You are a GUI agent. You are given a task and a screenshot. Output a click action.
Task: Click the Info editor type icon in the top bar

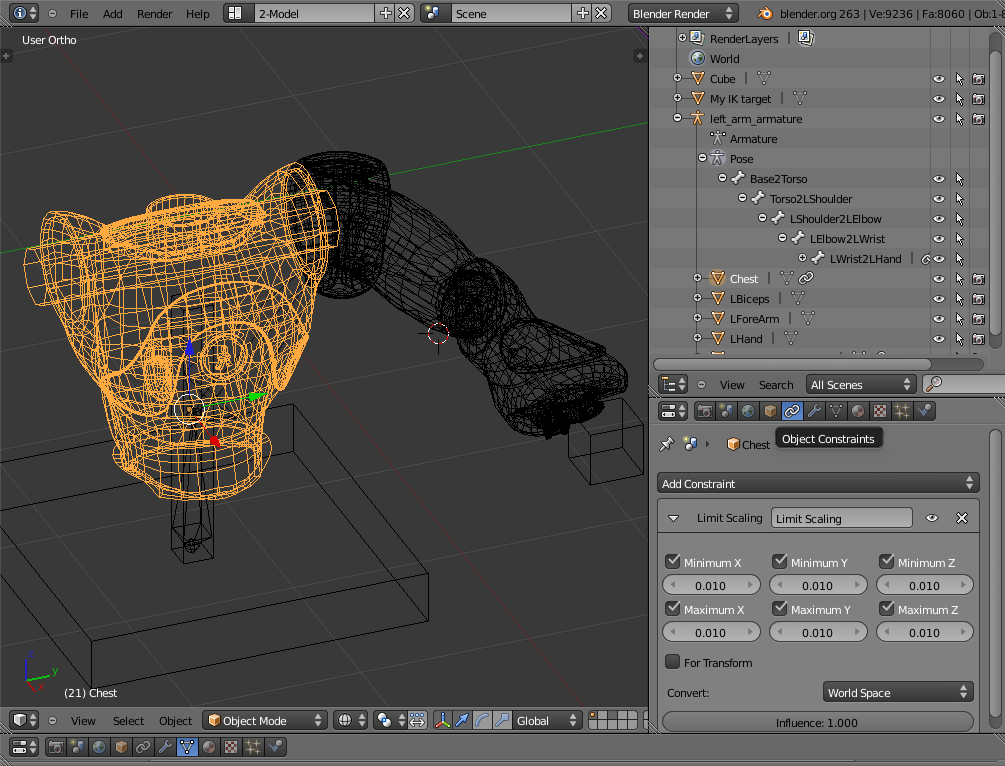[24, 13]
